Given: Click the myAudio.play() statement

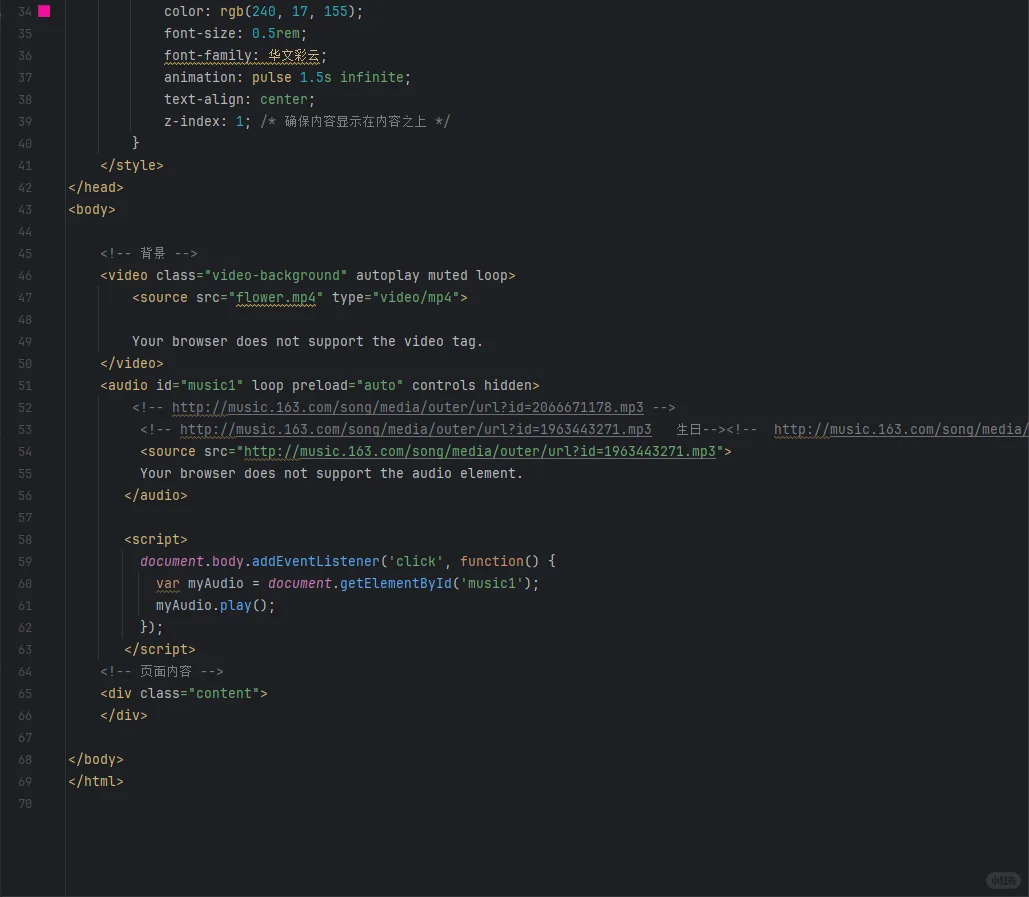Looking at the screenshot, I should coord(215,606).
